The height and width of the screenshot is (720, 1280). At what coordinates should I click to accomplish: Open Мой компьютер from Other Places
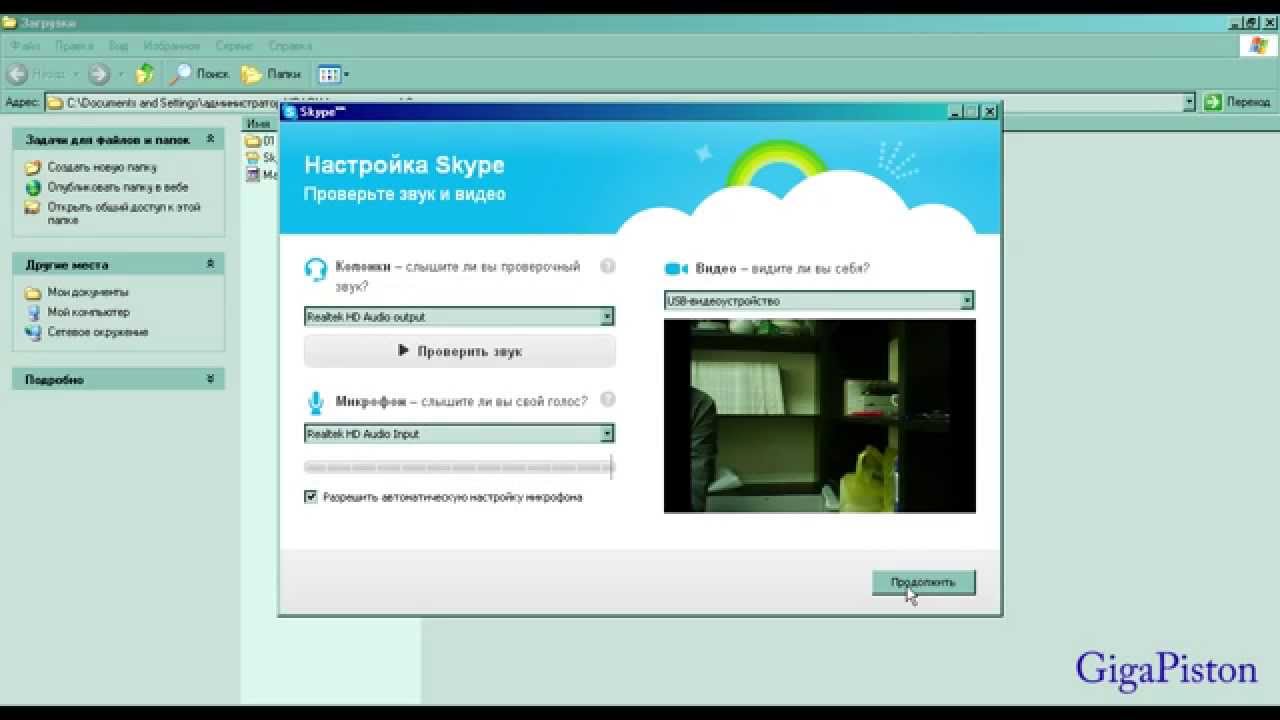tap(89, 312)
